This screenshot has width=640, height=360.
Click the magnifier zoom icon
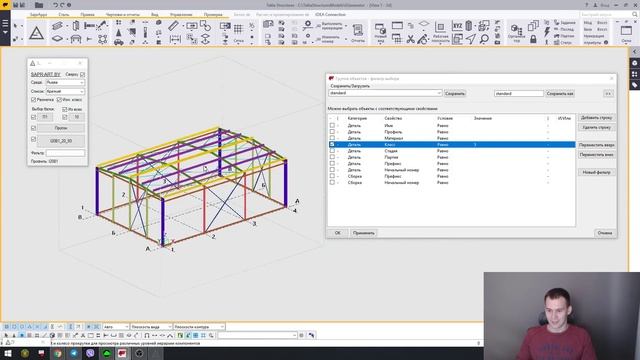click(x=484, y=39)
